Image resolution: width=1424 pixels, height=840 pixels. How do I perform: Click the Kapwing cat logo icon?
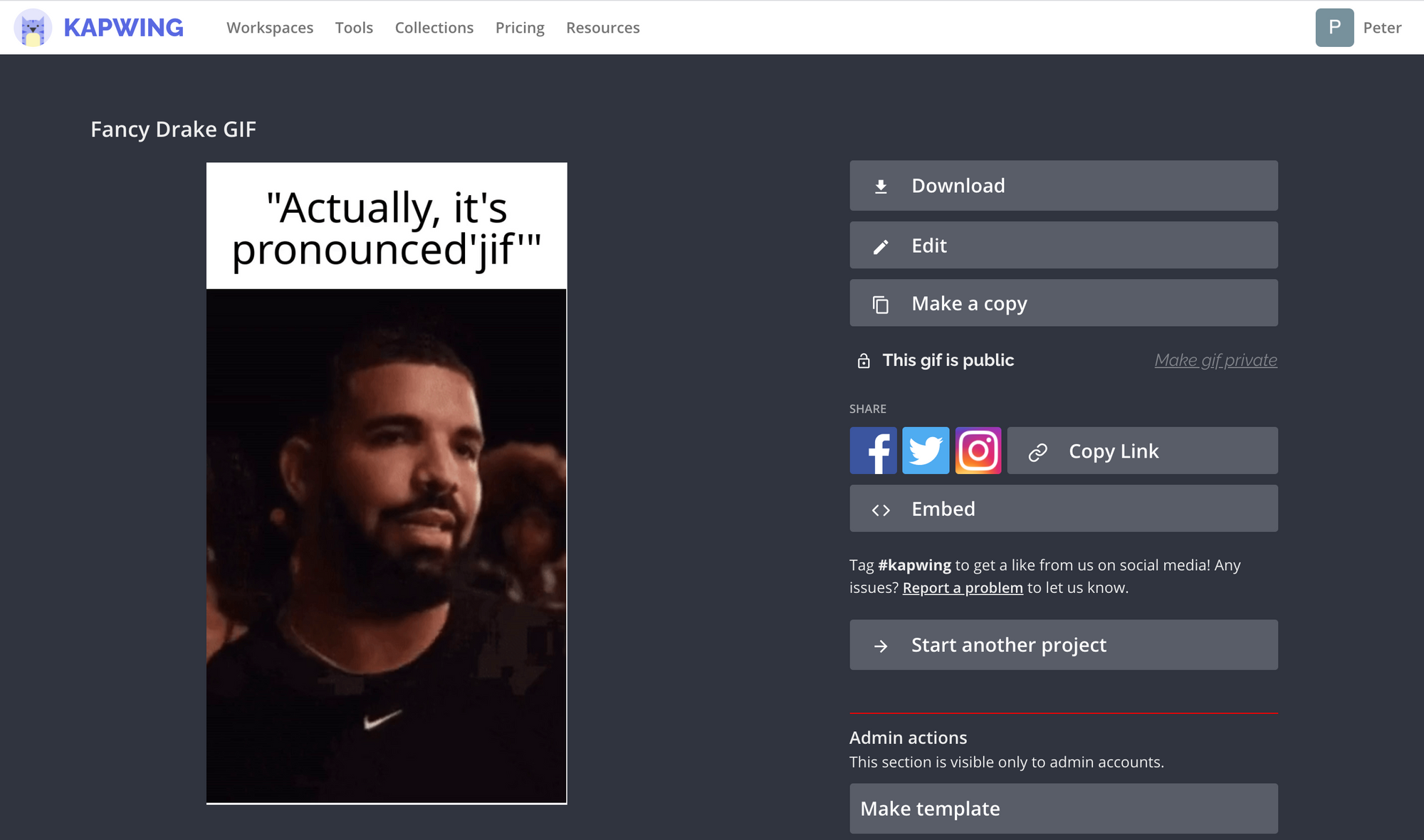coord(33,28)
